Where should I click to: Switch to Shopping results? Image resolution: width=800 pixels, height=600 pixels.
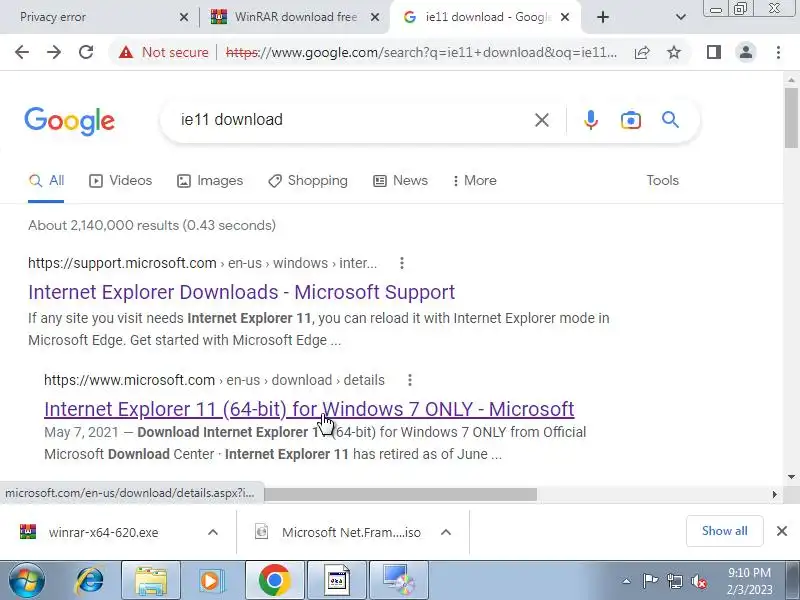[x=308, y=181]
